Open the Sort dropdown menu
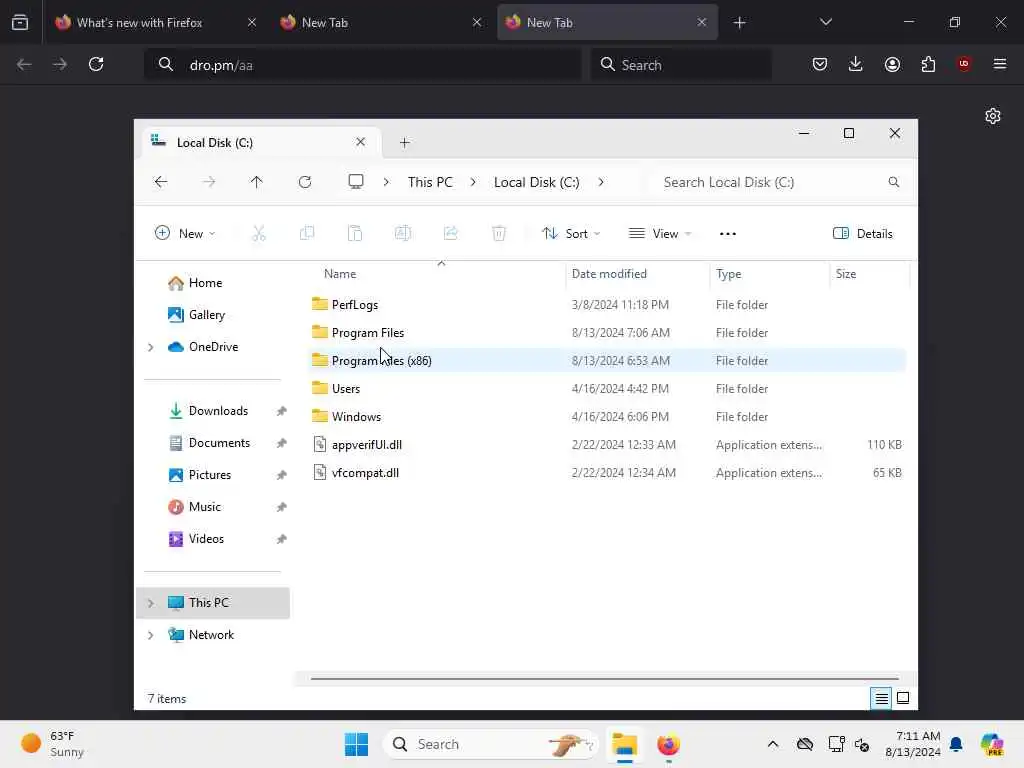This screenshot has width=1024, height=768. (x=571, y=233)
